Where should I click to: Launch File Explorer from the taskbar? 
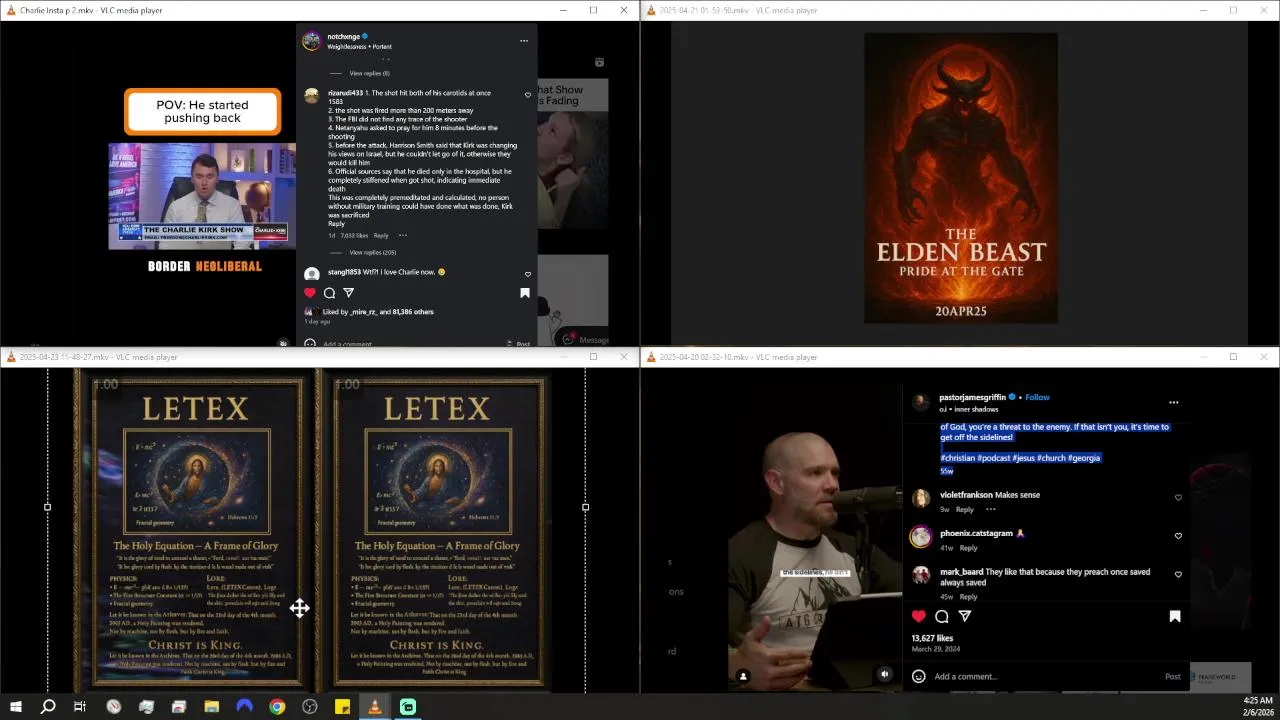[212, 707]
